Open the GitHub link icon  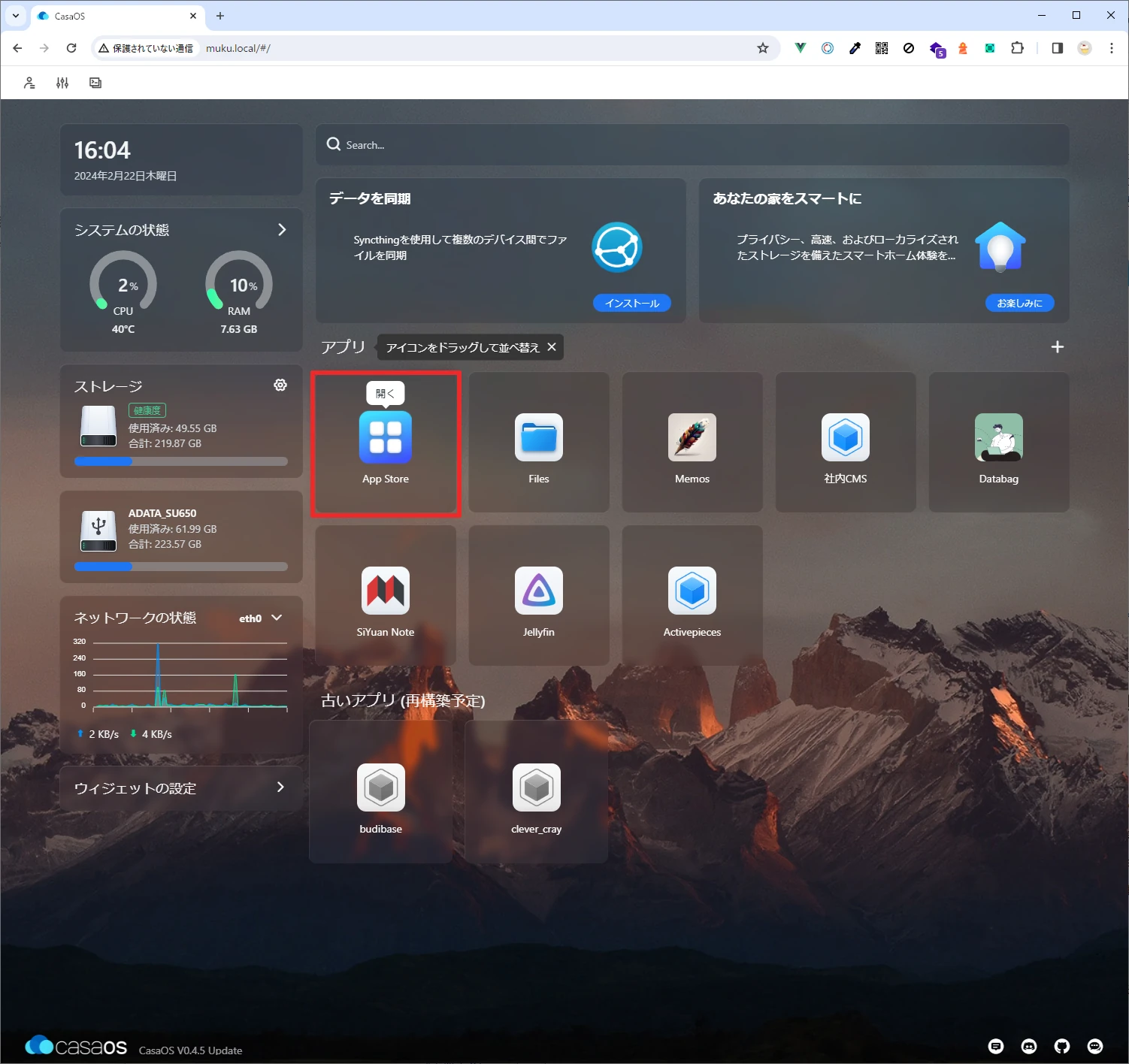point(1062,1046)
